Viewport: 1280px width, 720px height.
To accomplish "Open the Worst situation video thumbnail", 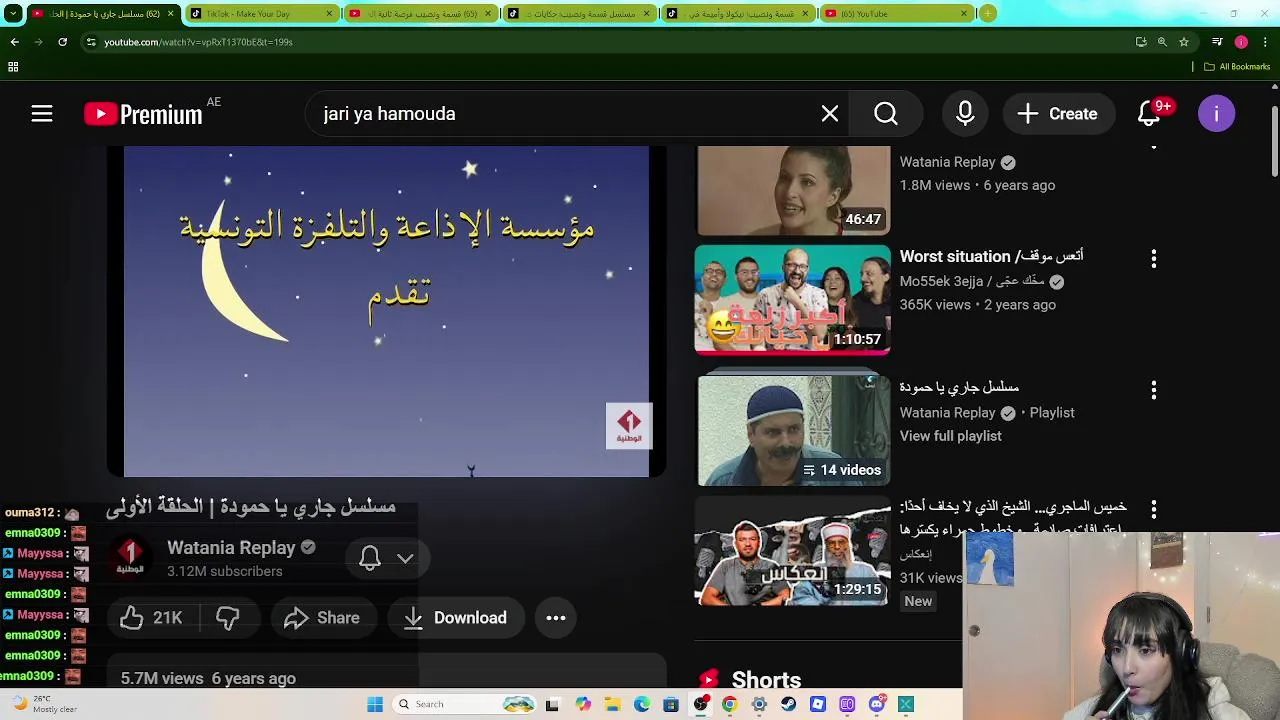I will coord(792,300).
